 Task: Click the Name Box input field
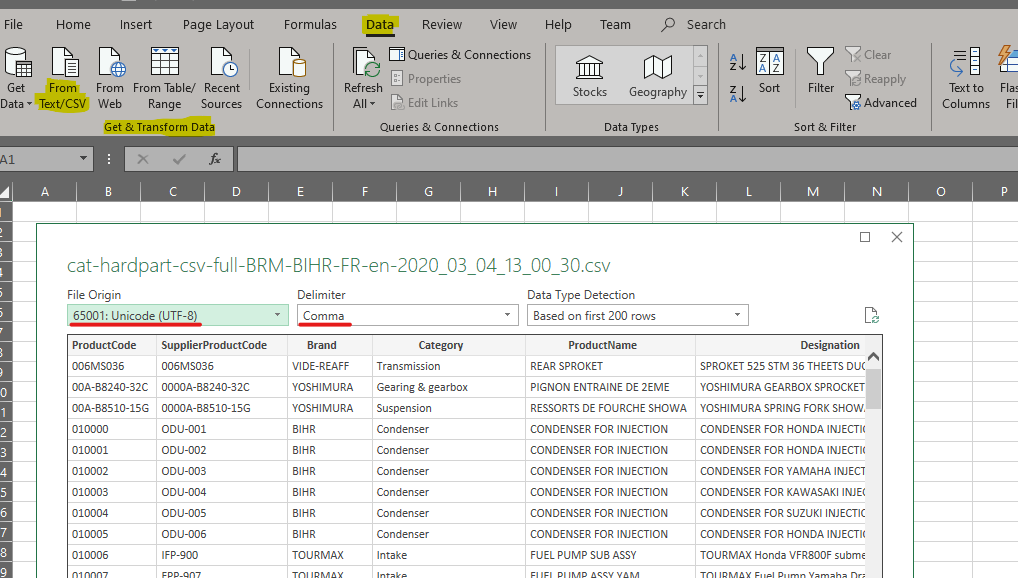(38, 159)
